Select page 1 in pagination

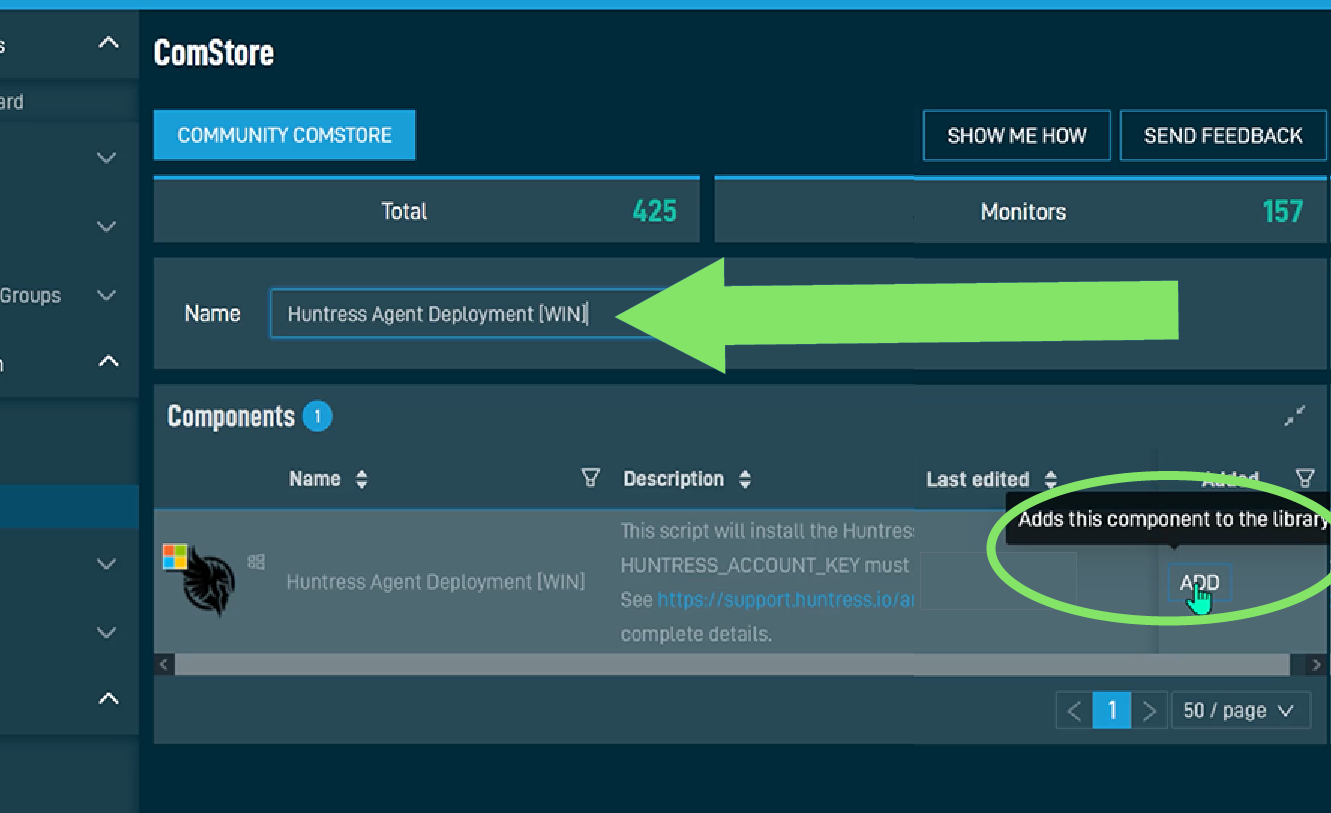click(x=1111, y=711)
